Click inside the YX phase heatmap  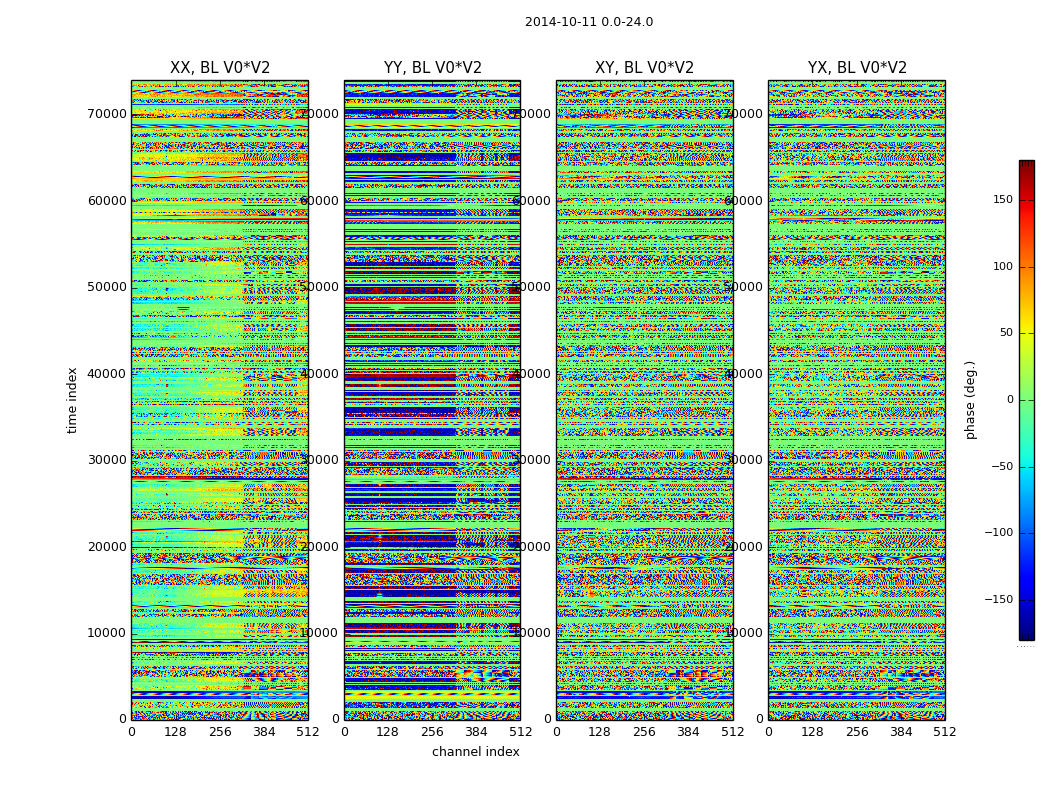(857, 400)
